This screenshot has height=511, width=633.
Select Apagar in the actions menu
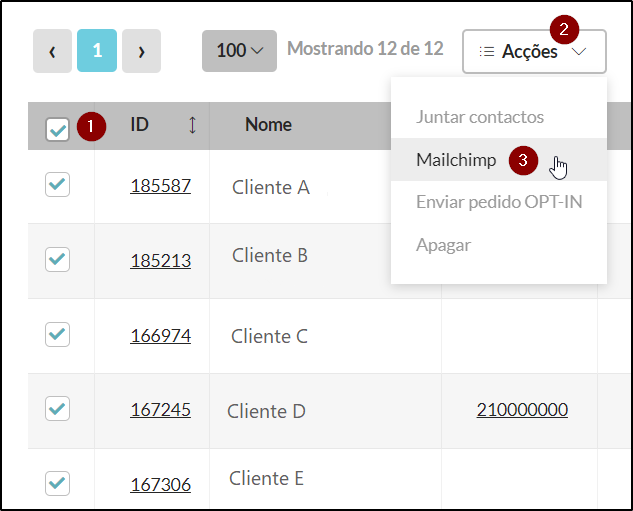pyautogui.click(x=443, y=245)
